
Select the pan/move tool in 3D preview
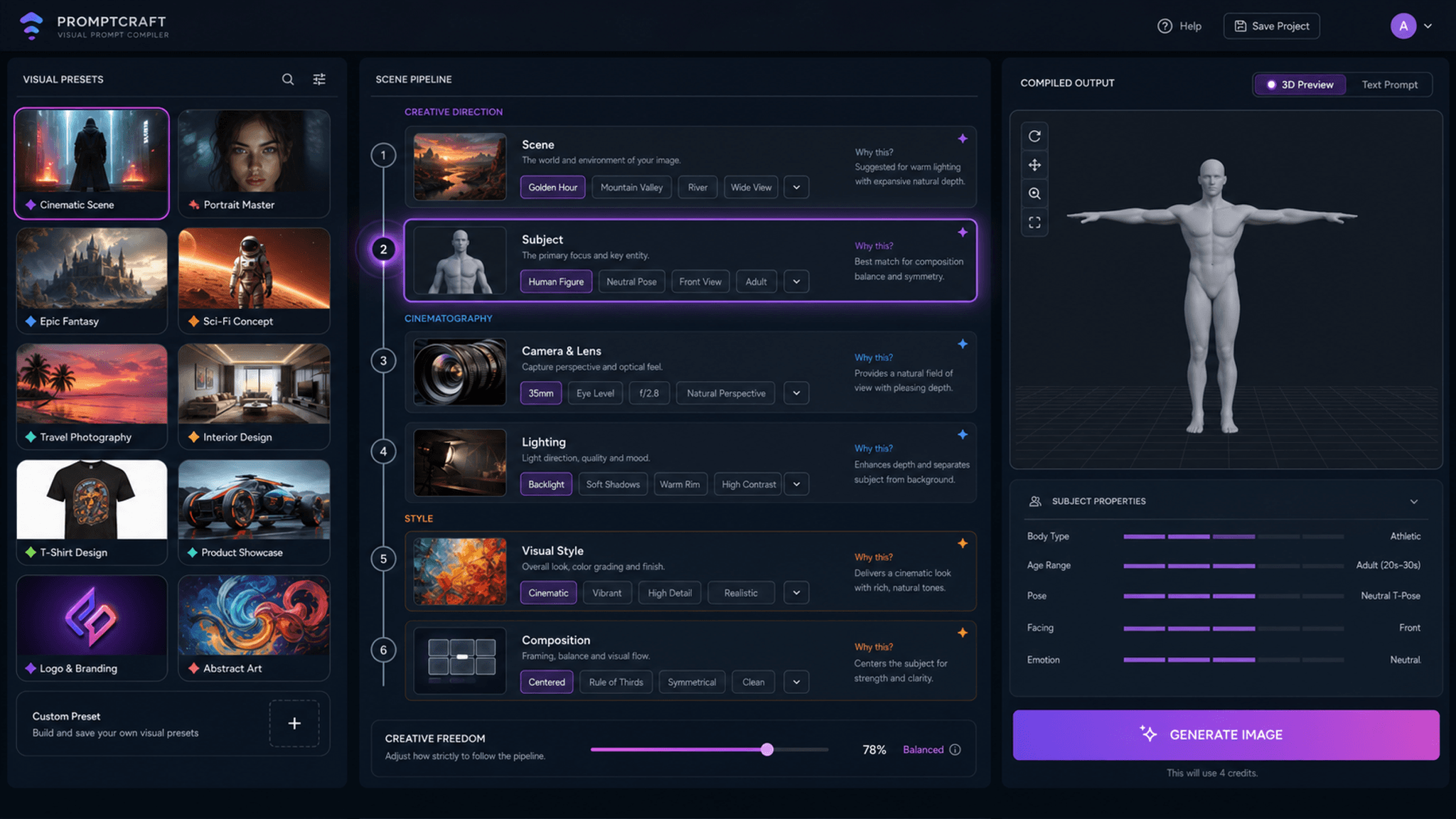[x=1034, y=165]
